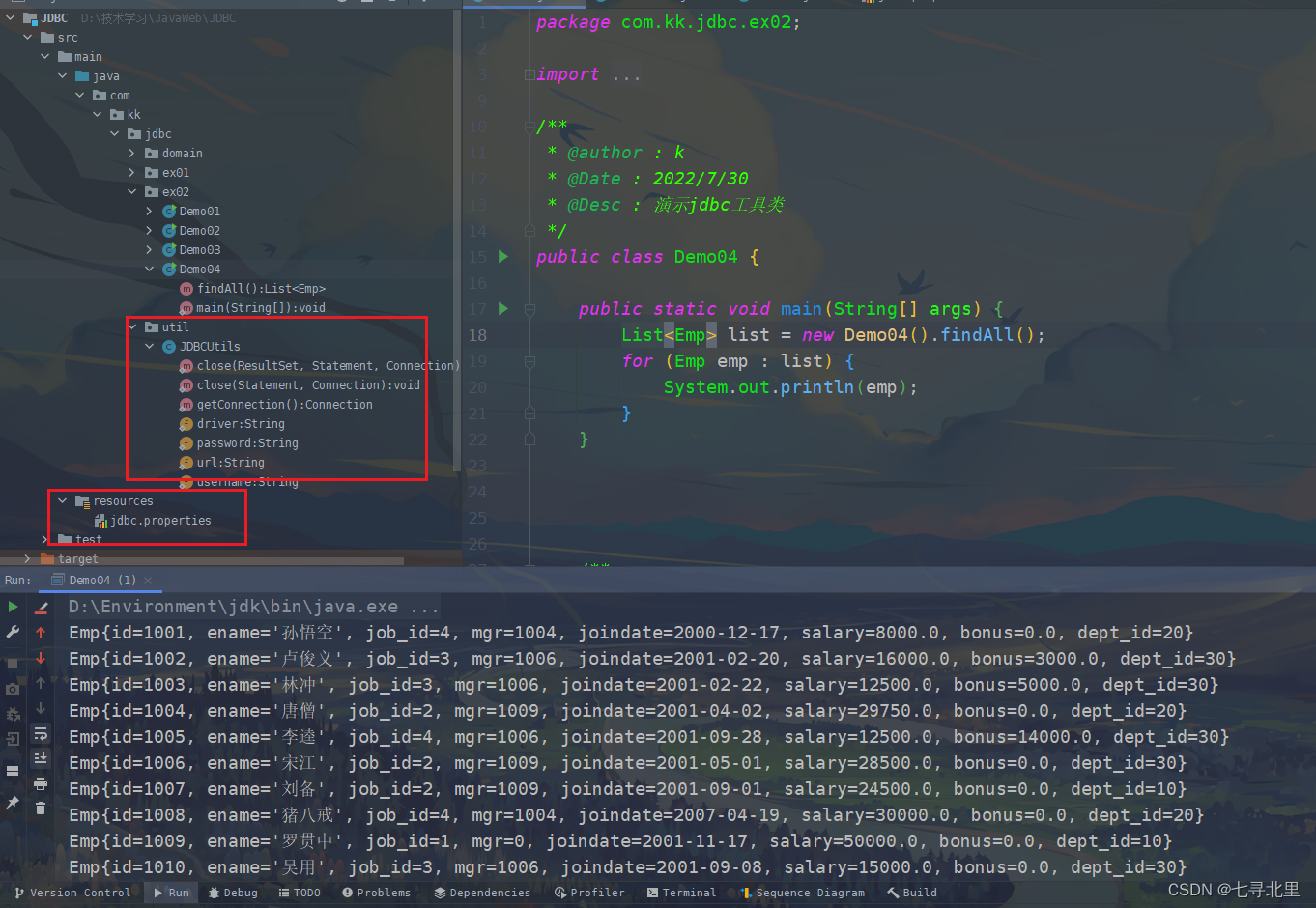Open the Sequence Diagram tool window tab

[802, 893]
